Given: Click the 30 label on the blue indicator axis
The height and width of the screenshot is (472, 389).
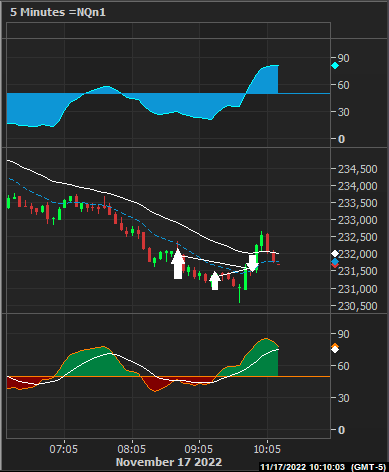Looking at the screenshot, I should tap(343, 112).
